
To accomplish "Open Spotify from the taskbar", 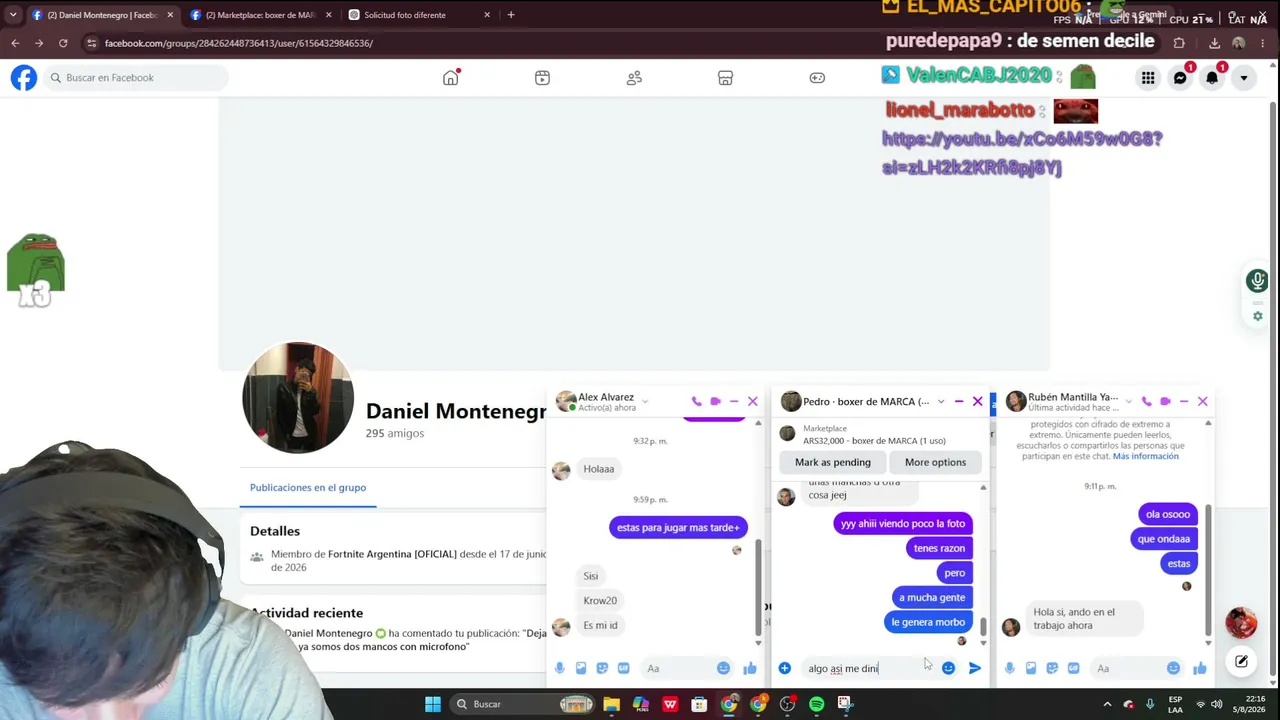I will [816, 704].
